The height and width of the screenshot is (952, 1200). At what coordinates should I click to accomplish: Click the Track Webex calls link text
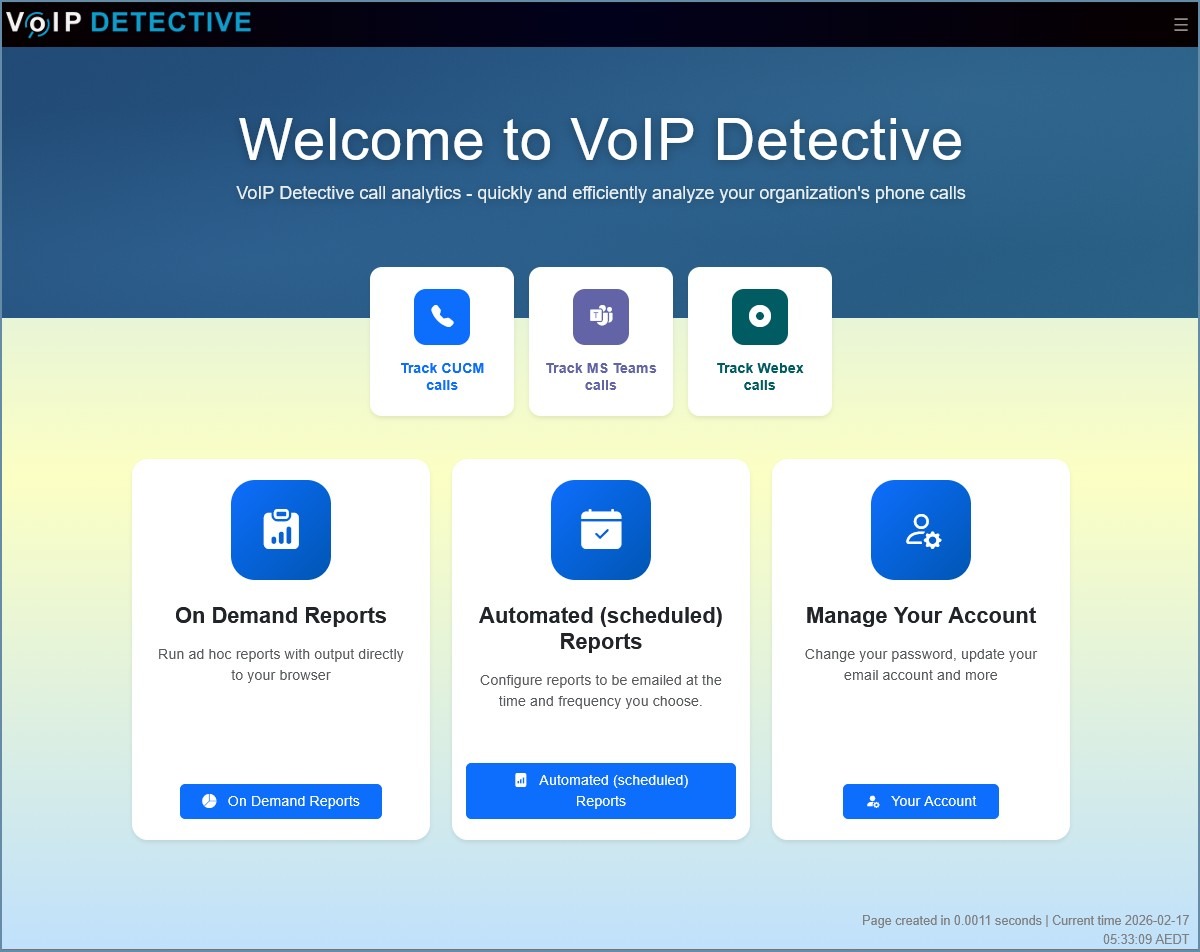pos(759,377)
